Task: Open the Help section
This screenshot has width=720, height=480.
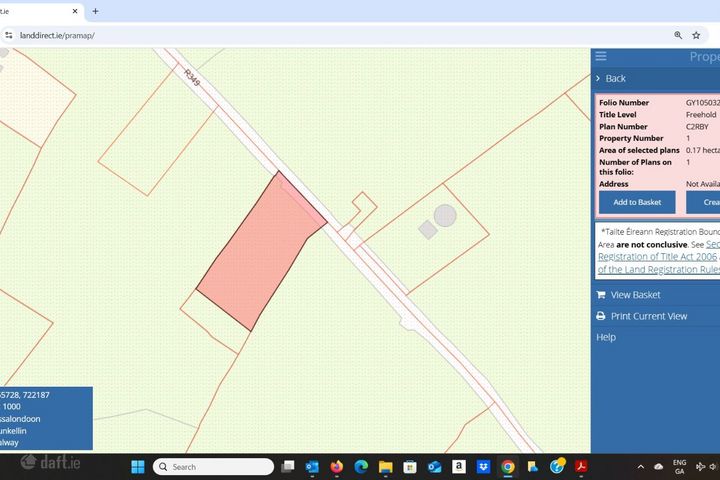Action: (x=606, y=337)
